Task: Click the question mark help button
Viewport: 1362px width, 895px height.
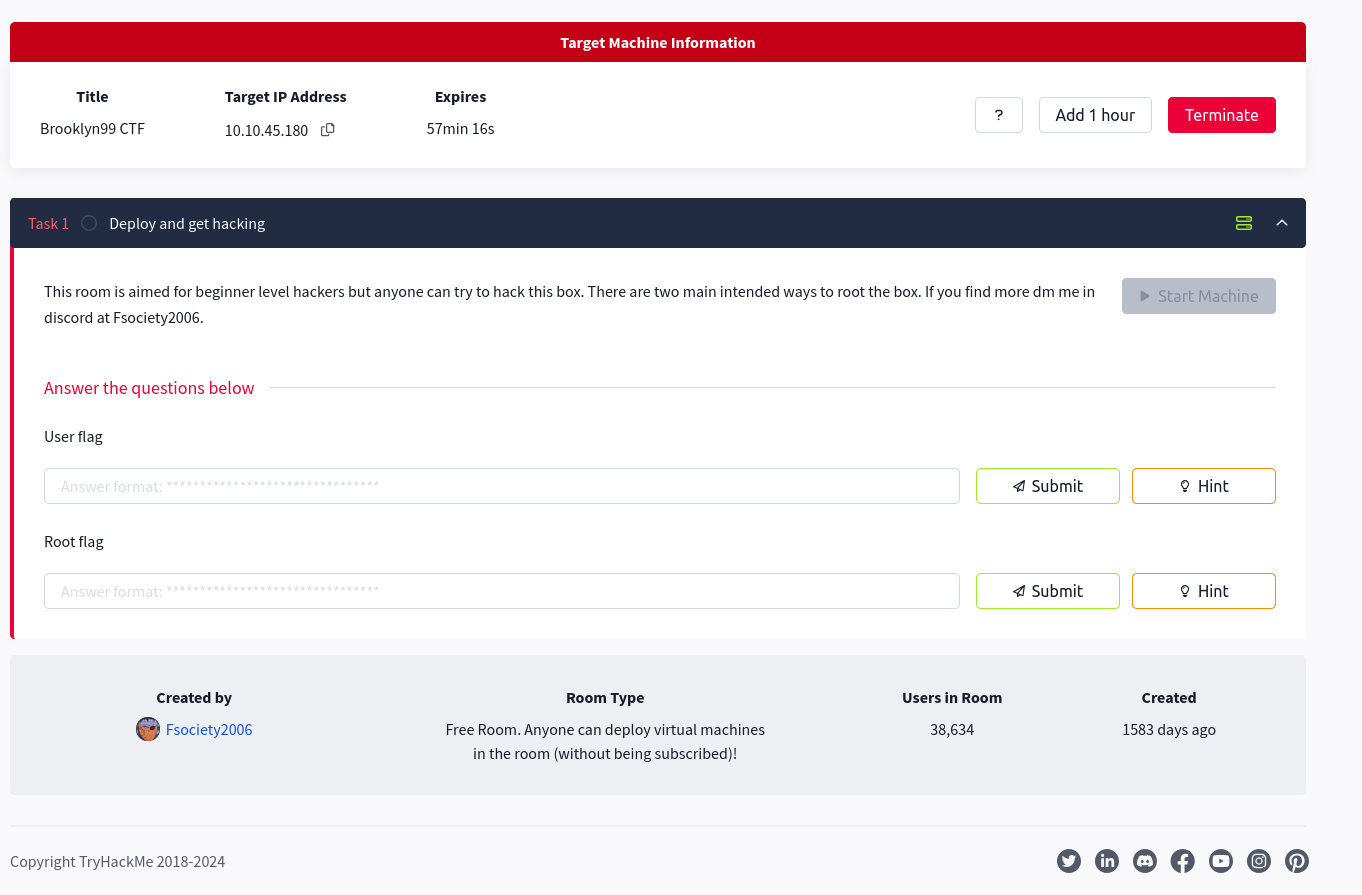Action: click(x=999, y=115)
